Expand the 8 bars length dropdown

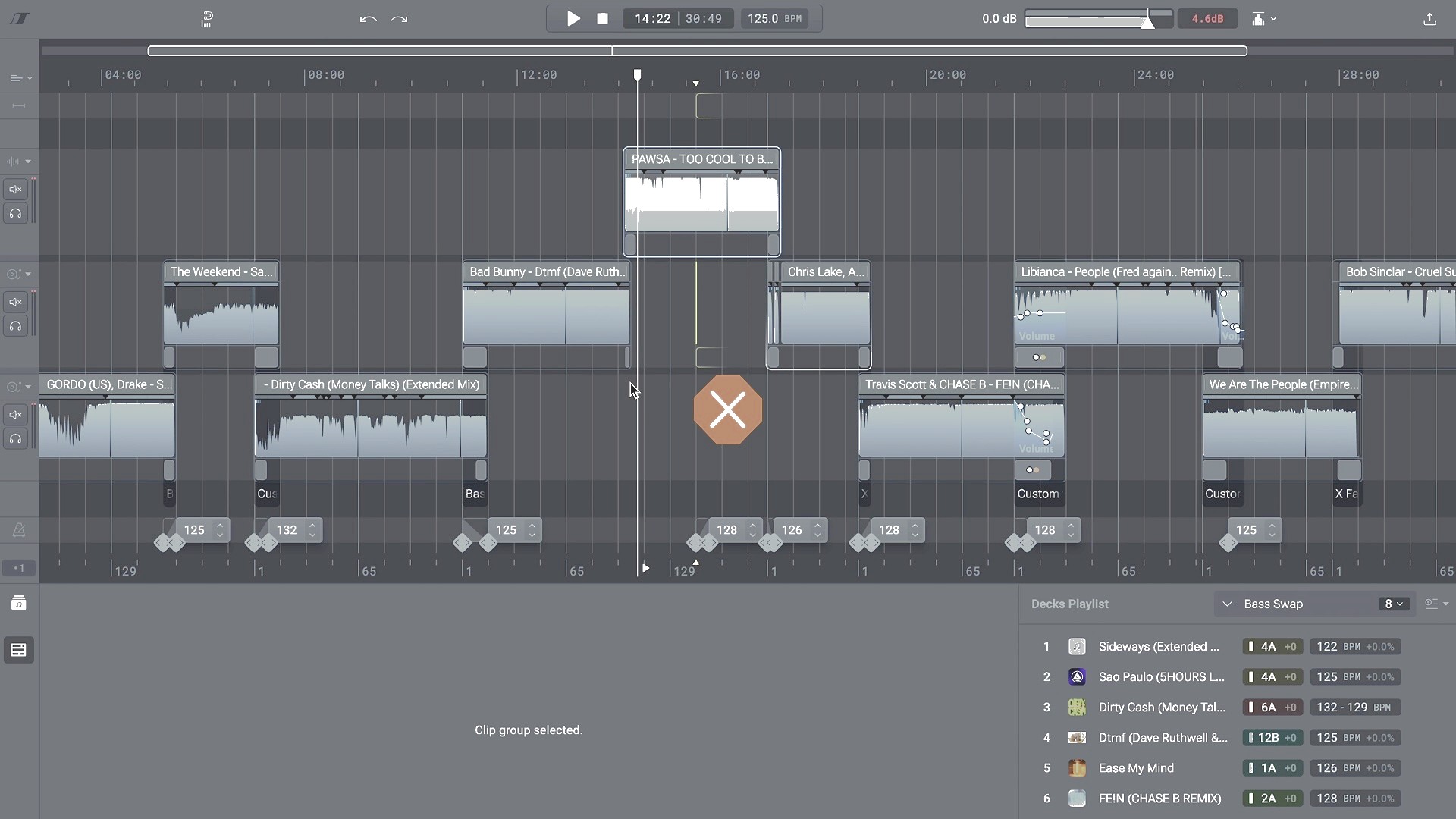pos(1394,604)
